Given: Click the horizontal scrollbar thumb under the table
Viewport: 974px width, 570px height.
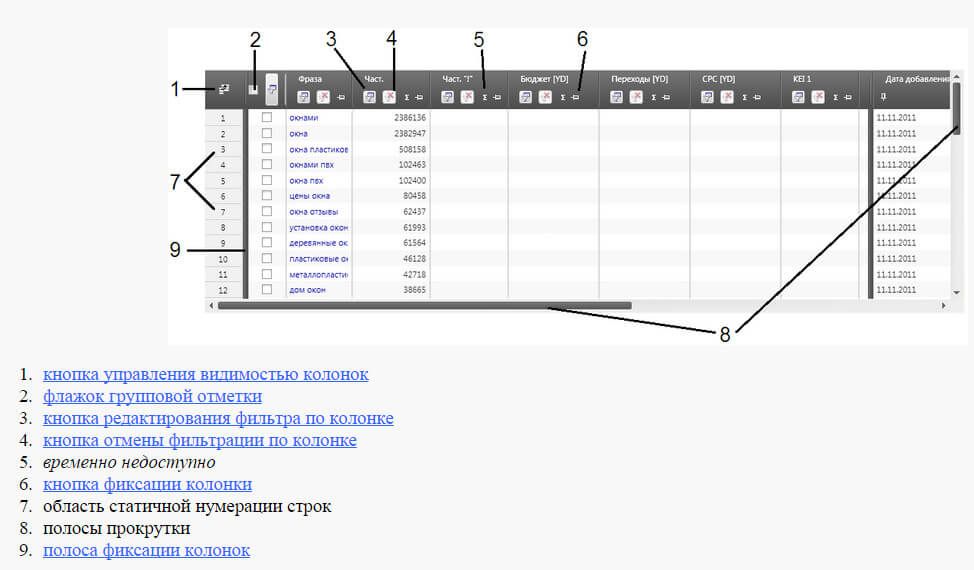Looking at the screenshot, I should click(424, 305).
